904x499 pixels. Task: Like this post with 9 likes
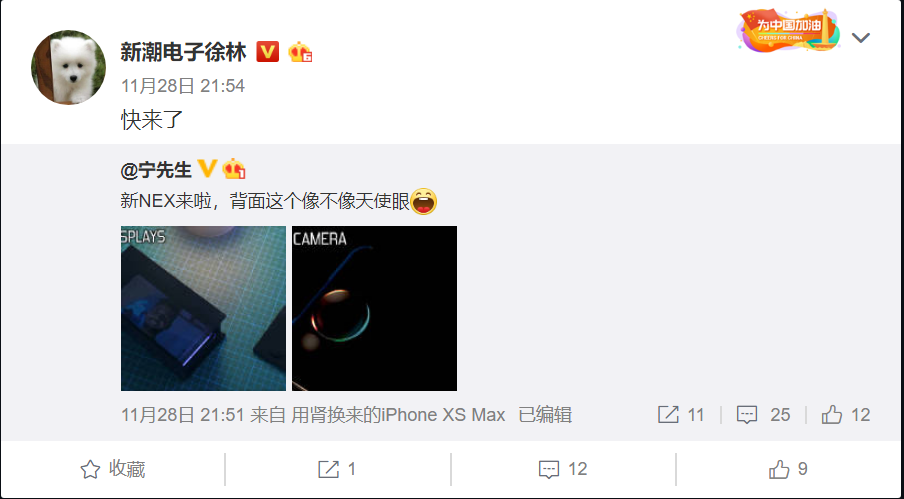pyautogui.click(x=788, y=470)
